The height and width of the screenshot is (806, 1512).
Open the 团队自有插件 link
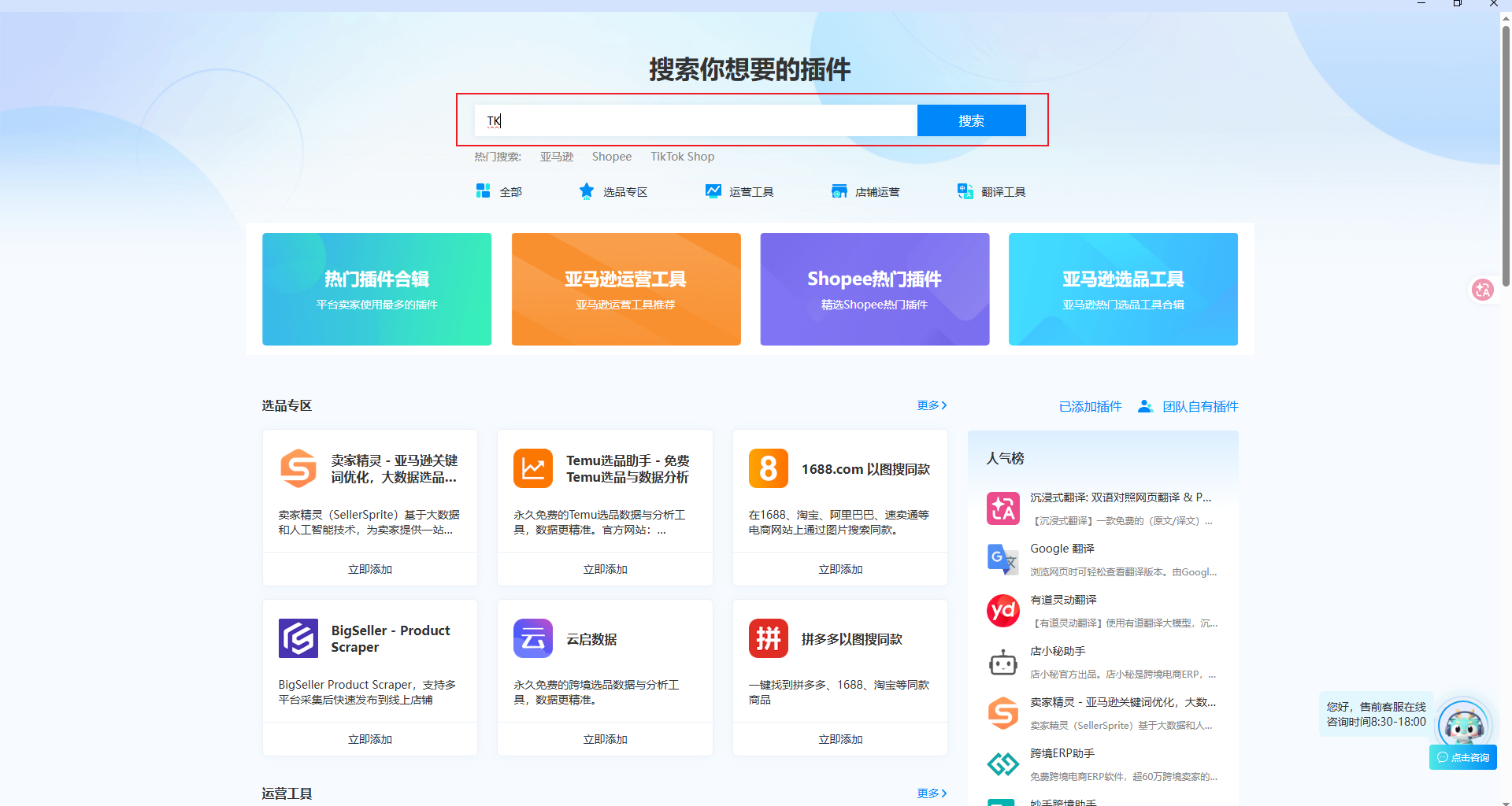tap(1200, 406)
